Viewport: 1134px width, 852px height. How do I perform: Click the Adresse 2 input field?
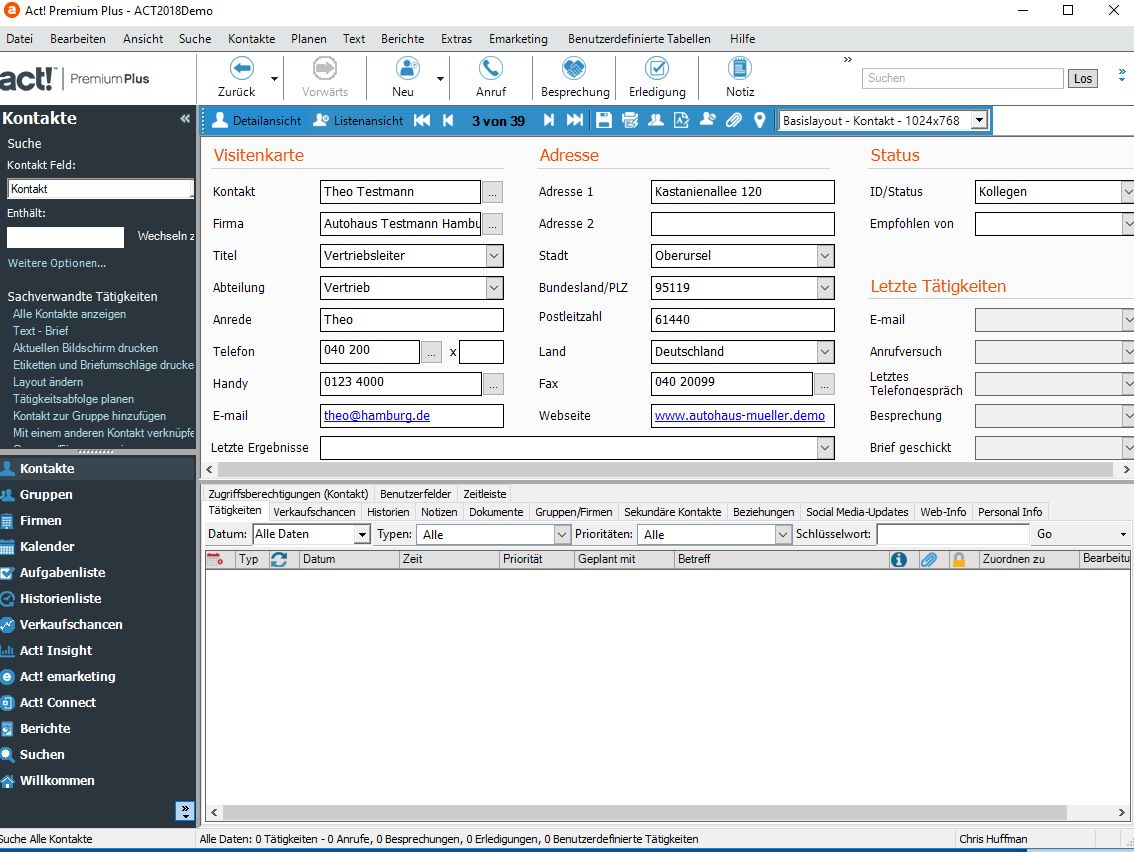coord(743,223)
